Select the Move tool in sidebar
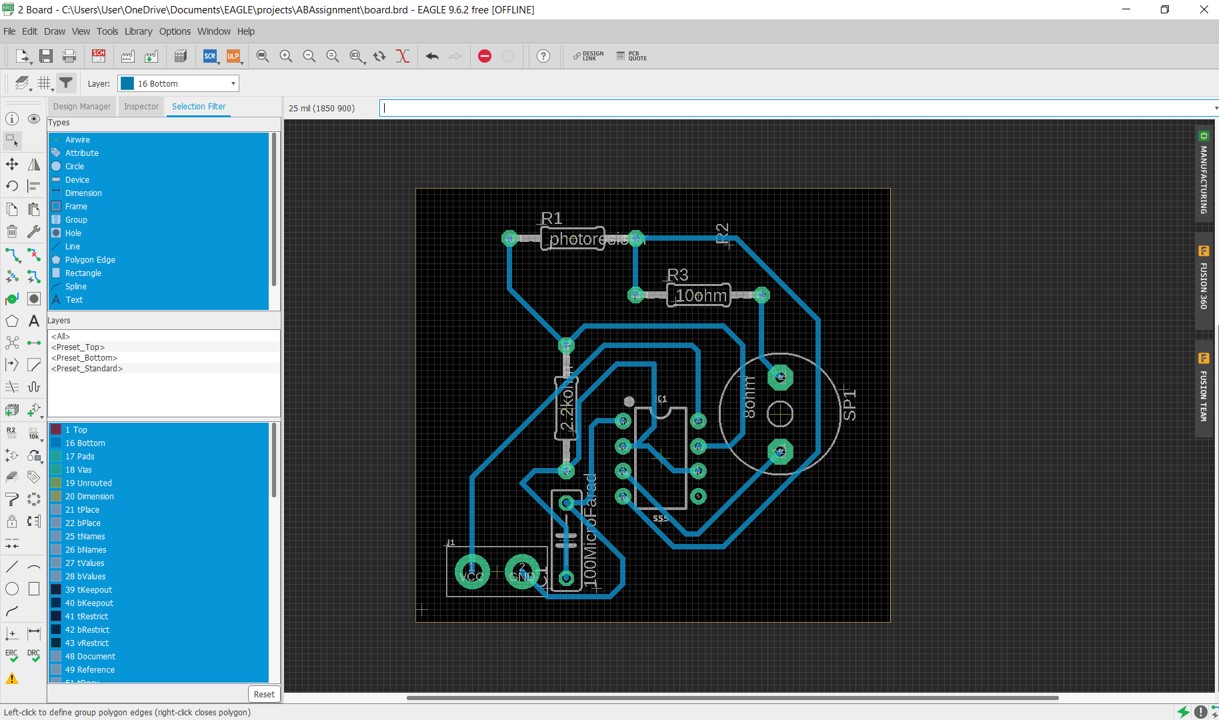 pyautogui.click(x=12, y=164)
